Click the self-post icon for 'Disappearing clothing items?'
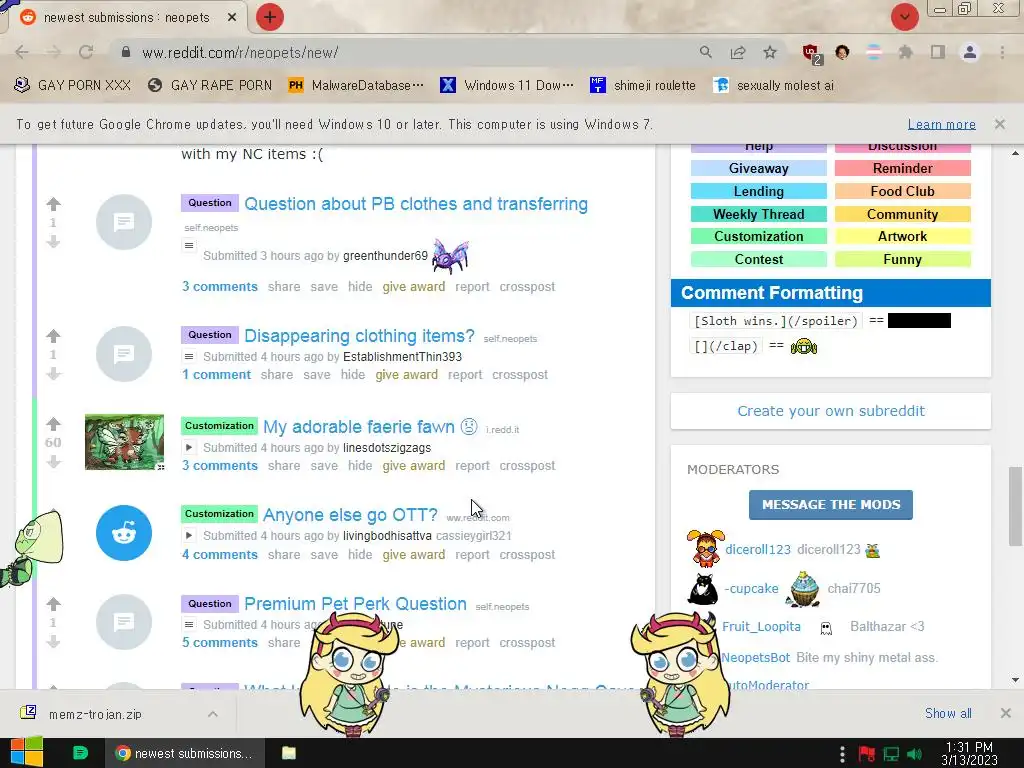 pyautogui.click(x=124, y=354)
